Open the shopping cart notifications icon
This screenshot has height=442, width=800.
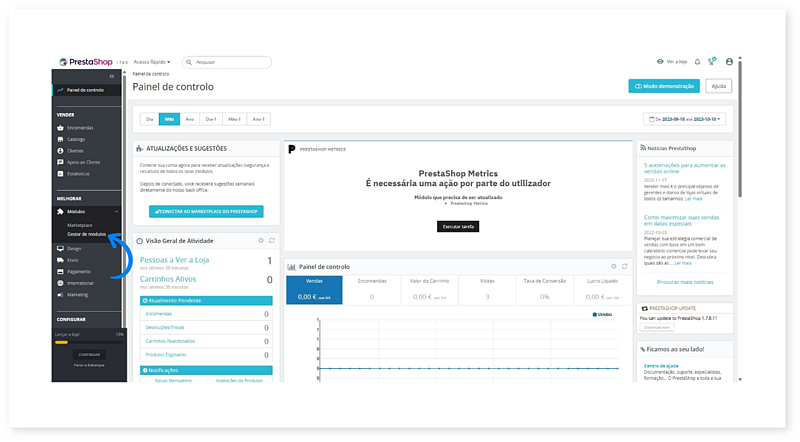(x=711, y=62)
